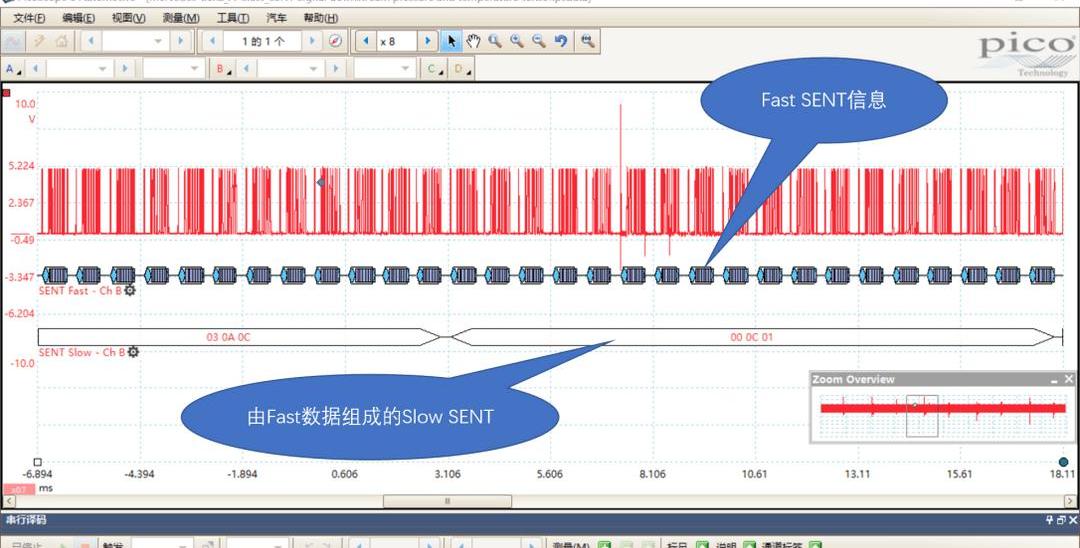Select the arrow pointer tool
This screenshot has height=548, width=1080.
(x=451, y=41)
